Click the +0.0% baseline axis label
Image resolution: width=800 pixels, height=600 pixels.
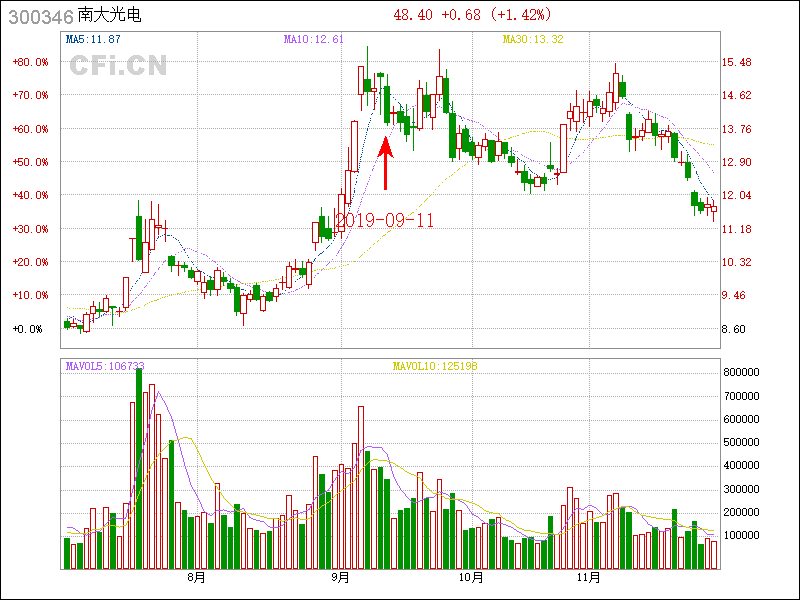27,329
